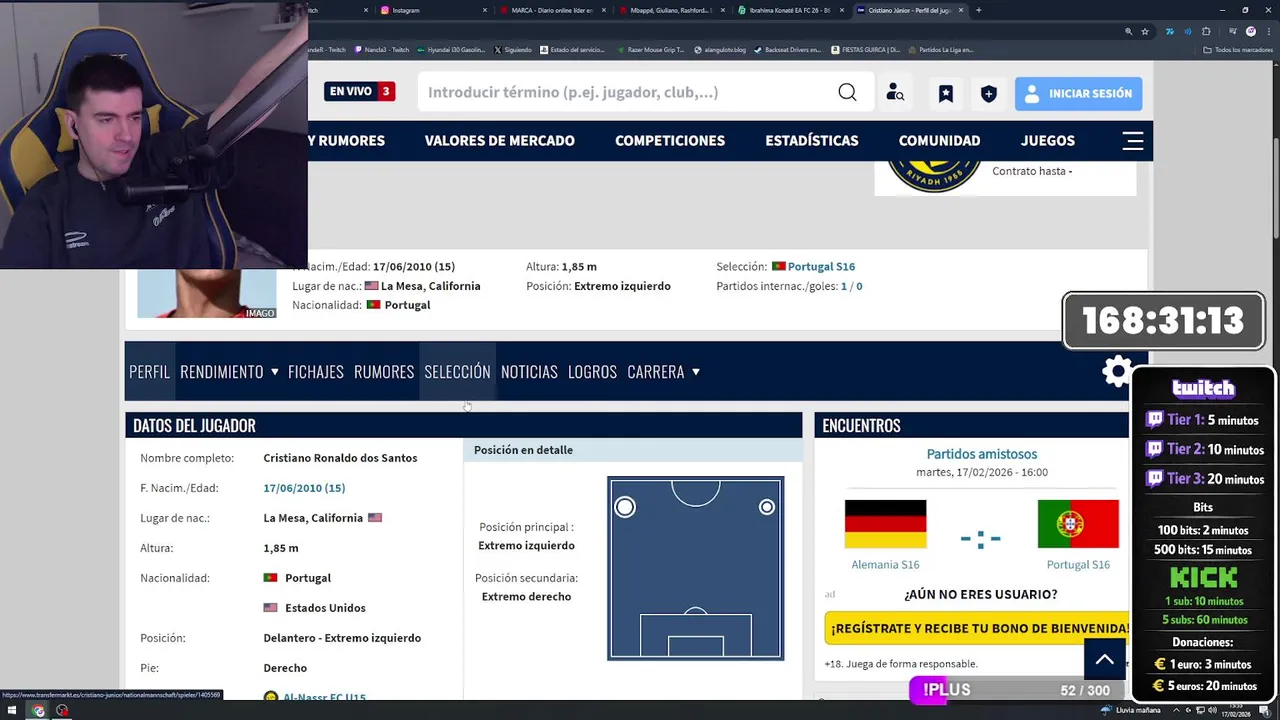Viewport: 1280px width, 720px height.
Task: Open the PERFIL tab
Action: [150, 371]
